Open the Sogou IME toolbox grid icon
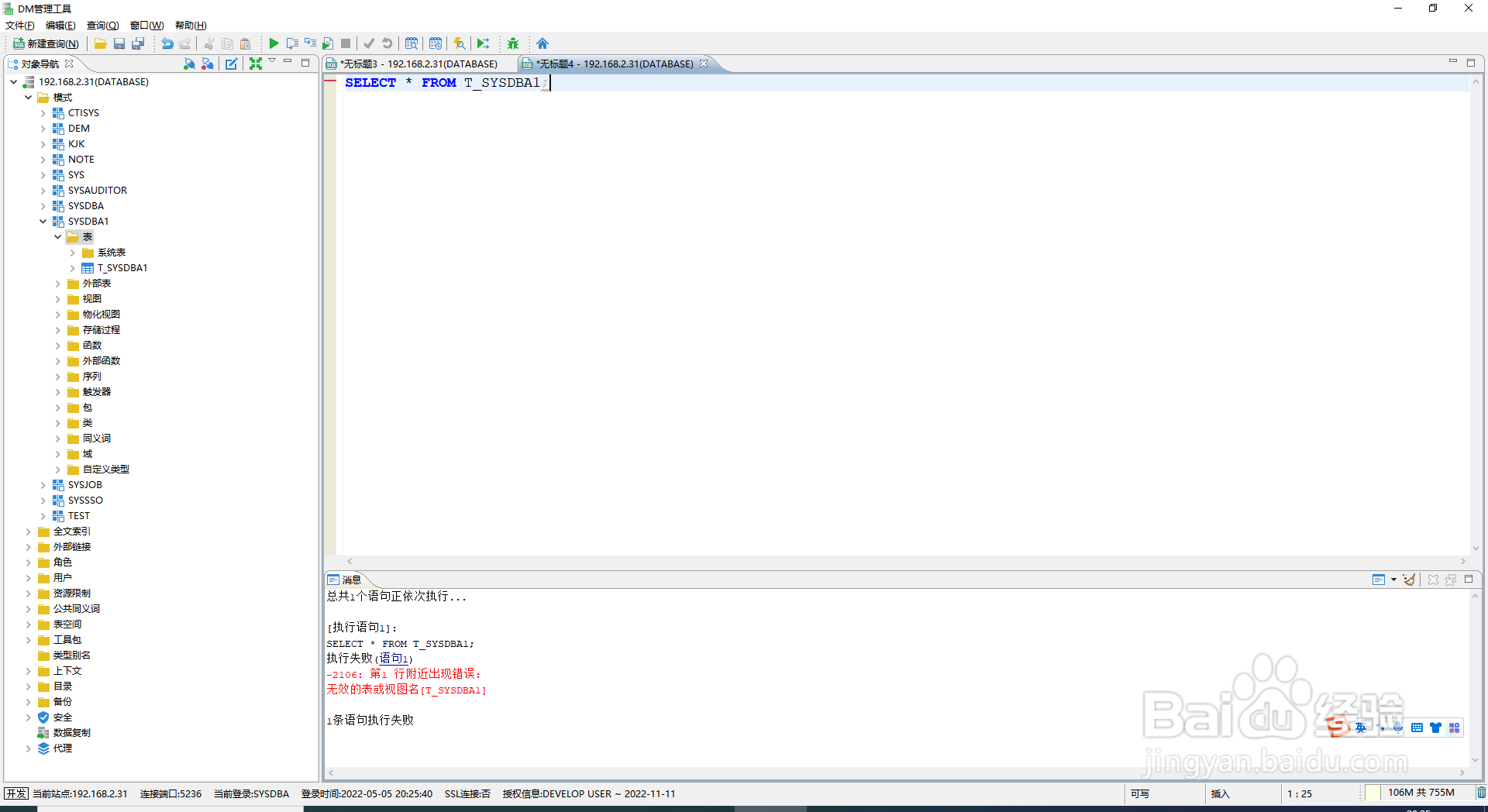Image resolution: width=1488 pixels, height=812 pixels. pyautogui.click(x=1454, y=728)
